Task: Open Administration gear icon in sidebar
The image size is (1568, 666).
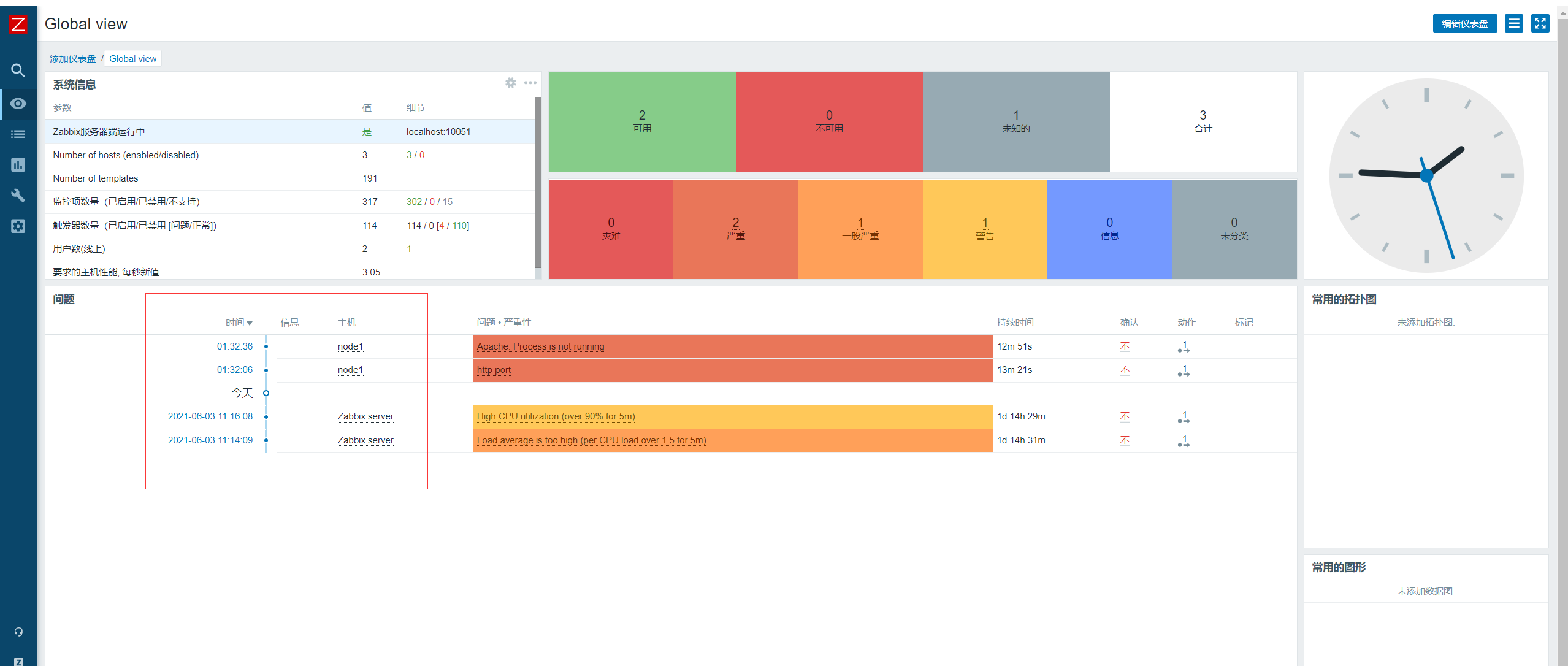Action: coord(18,226)
